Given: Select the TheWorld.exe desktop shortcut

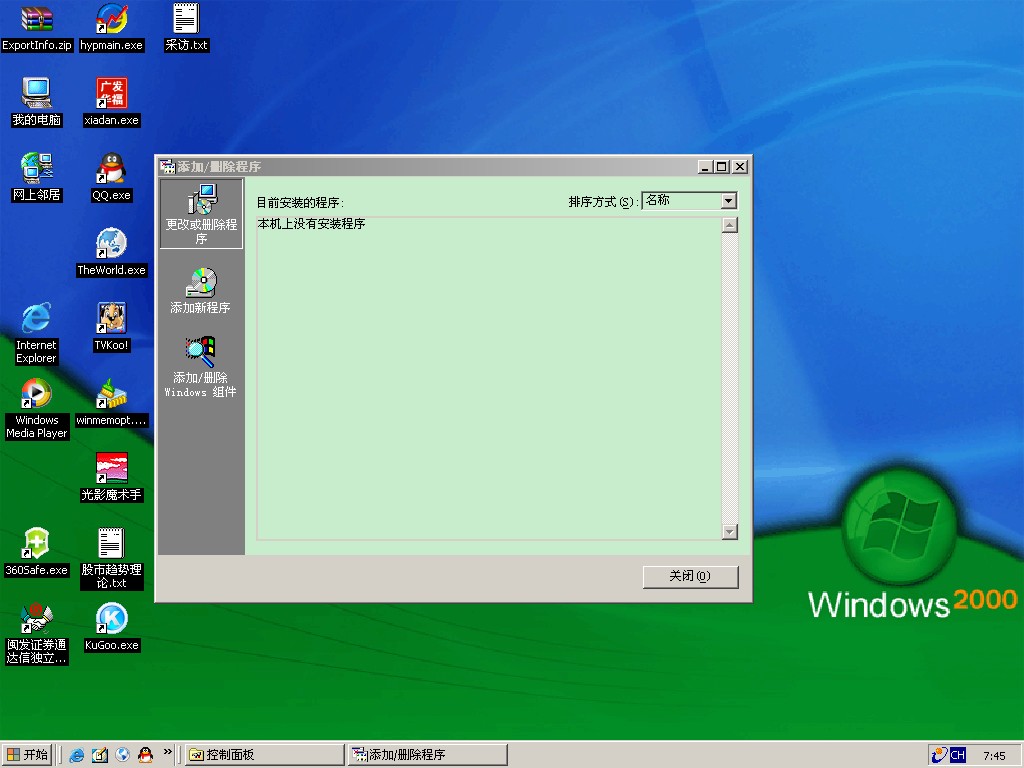Looking at the screenshot, I should click(112, 253).
